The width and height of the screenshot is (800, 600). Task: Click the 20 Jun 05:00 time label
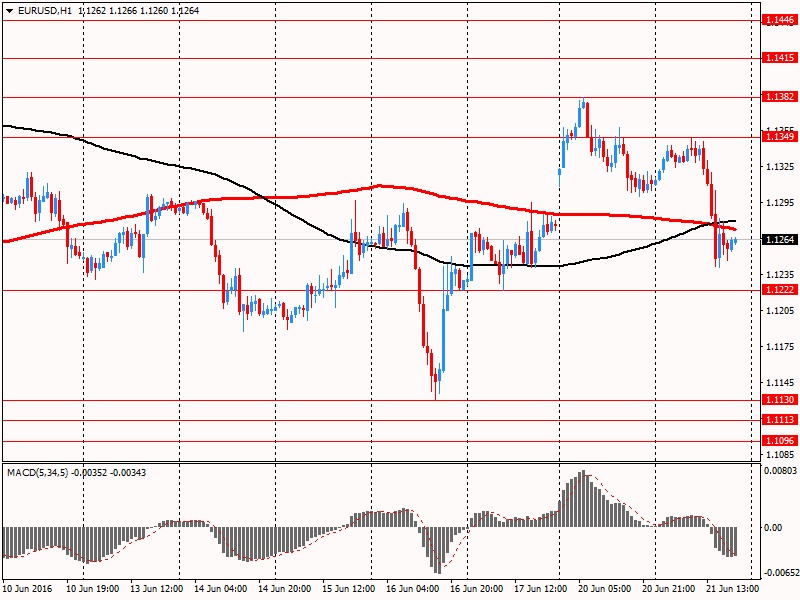[x=605, y=588]
